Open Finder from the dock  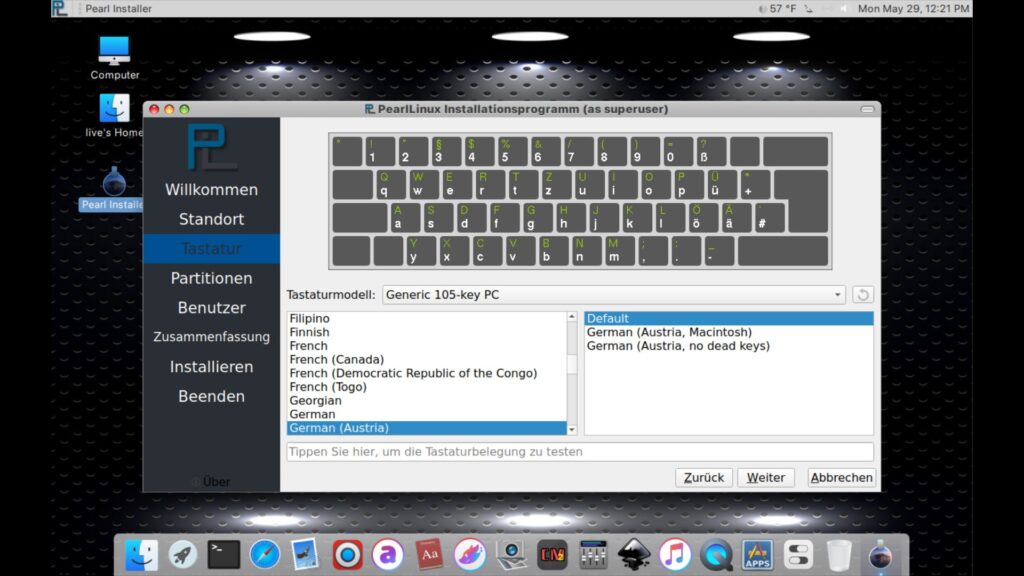tap(142, 554)
